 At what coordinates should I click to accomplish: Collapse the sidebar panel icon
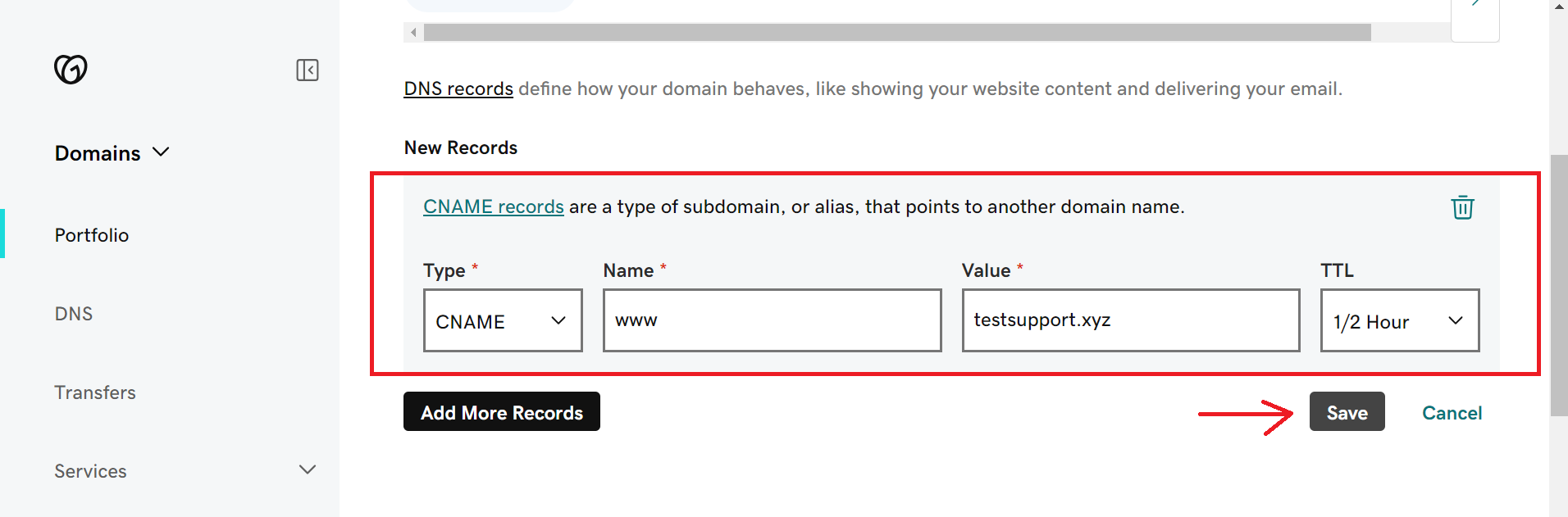pos(308,70)
